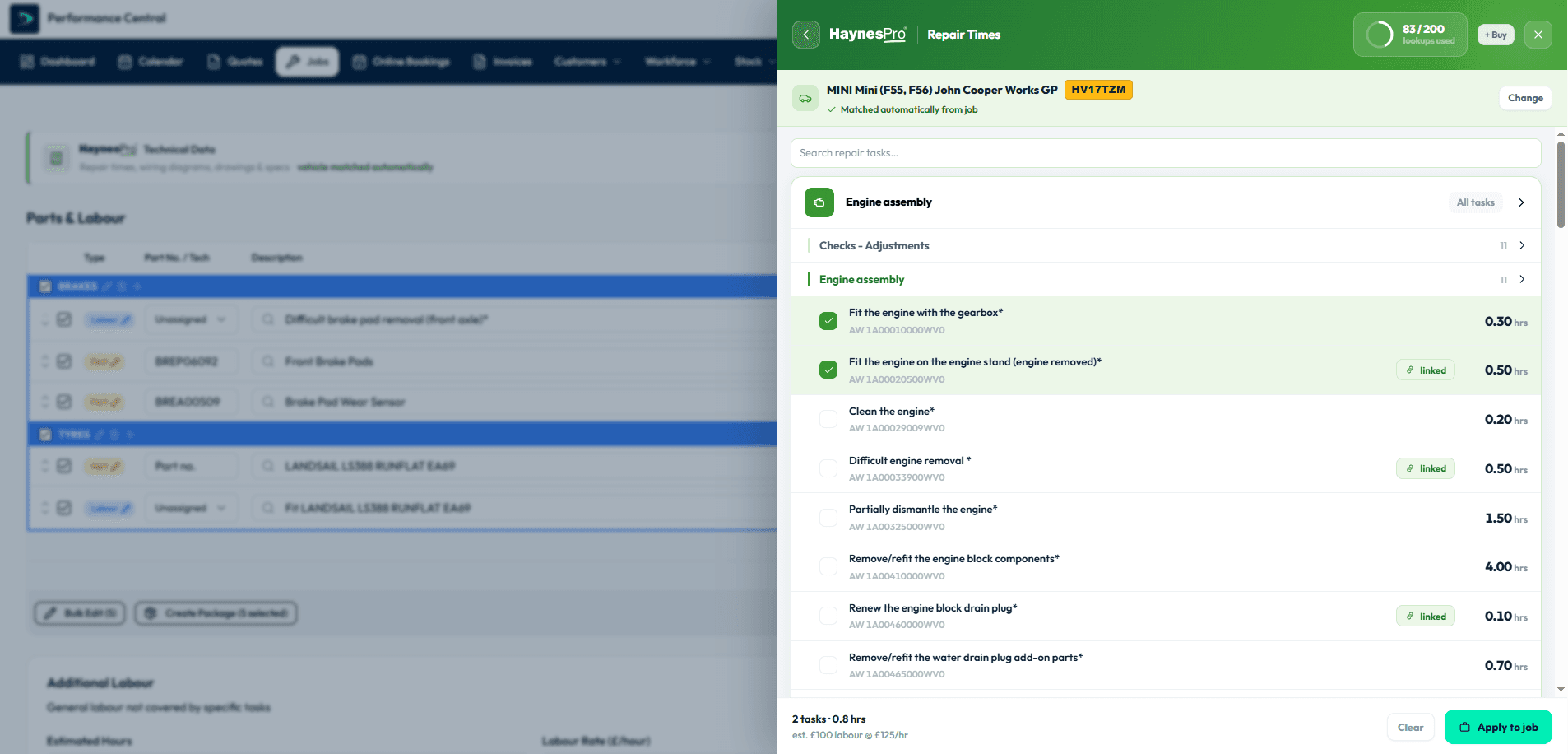Image resolution: width=1568 pixels, height=754 pixels.
Task: Click the 83/200 lookups used indicator
Action: (1410, 35)
